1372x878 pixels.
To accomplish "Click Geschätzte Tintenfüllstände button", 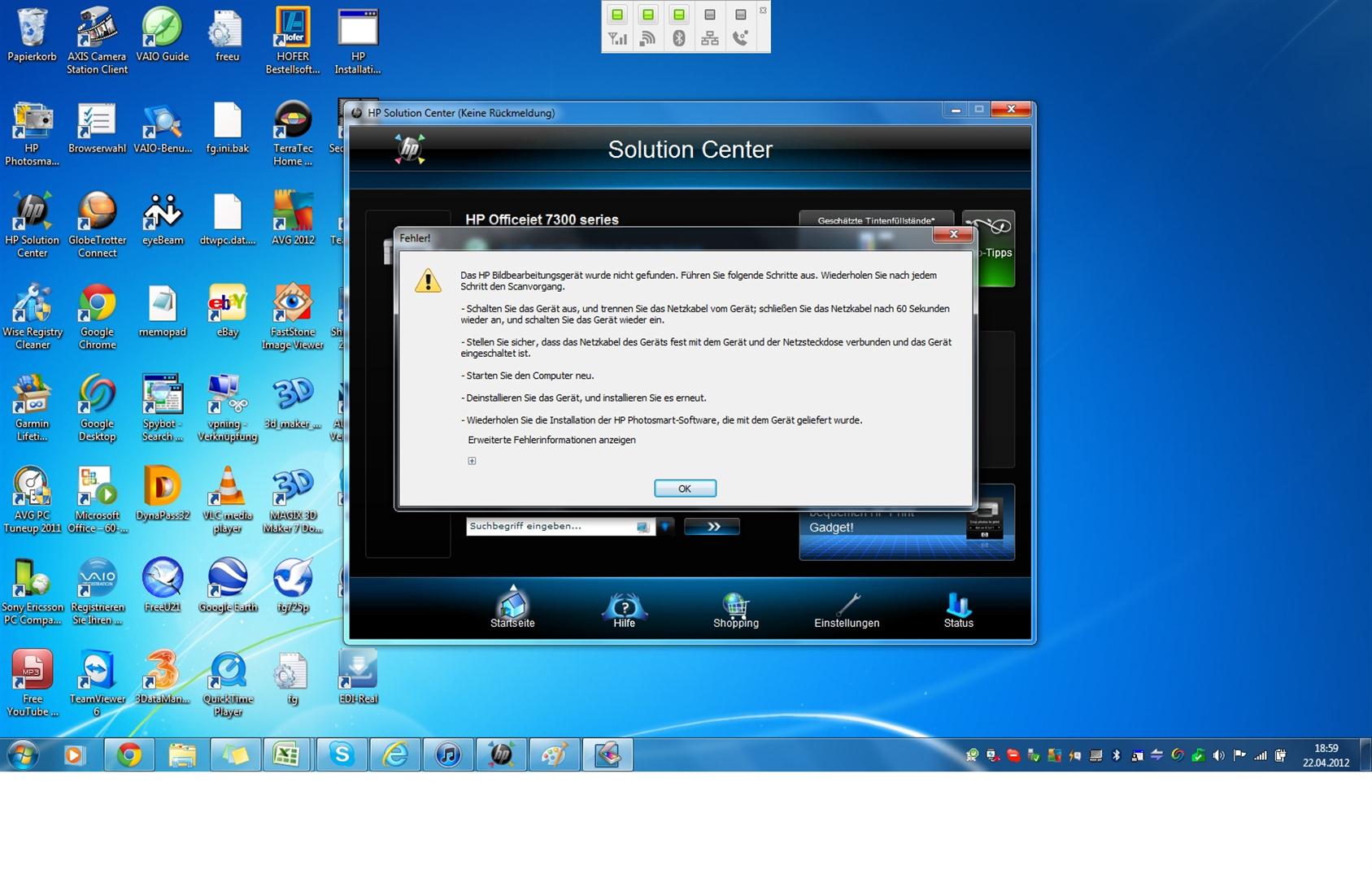I will point(876,220).
